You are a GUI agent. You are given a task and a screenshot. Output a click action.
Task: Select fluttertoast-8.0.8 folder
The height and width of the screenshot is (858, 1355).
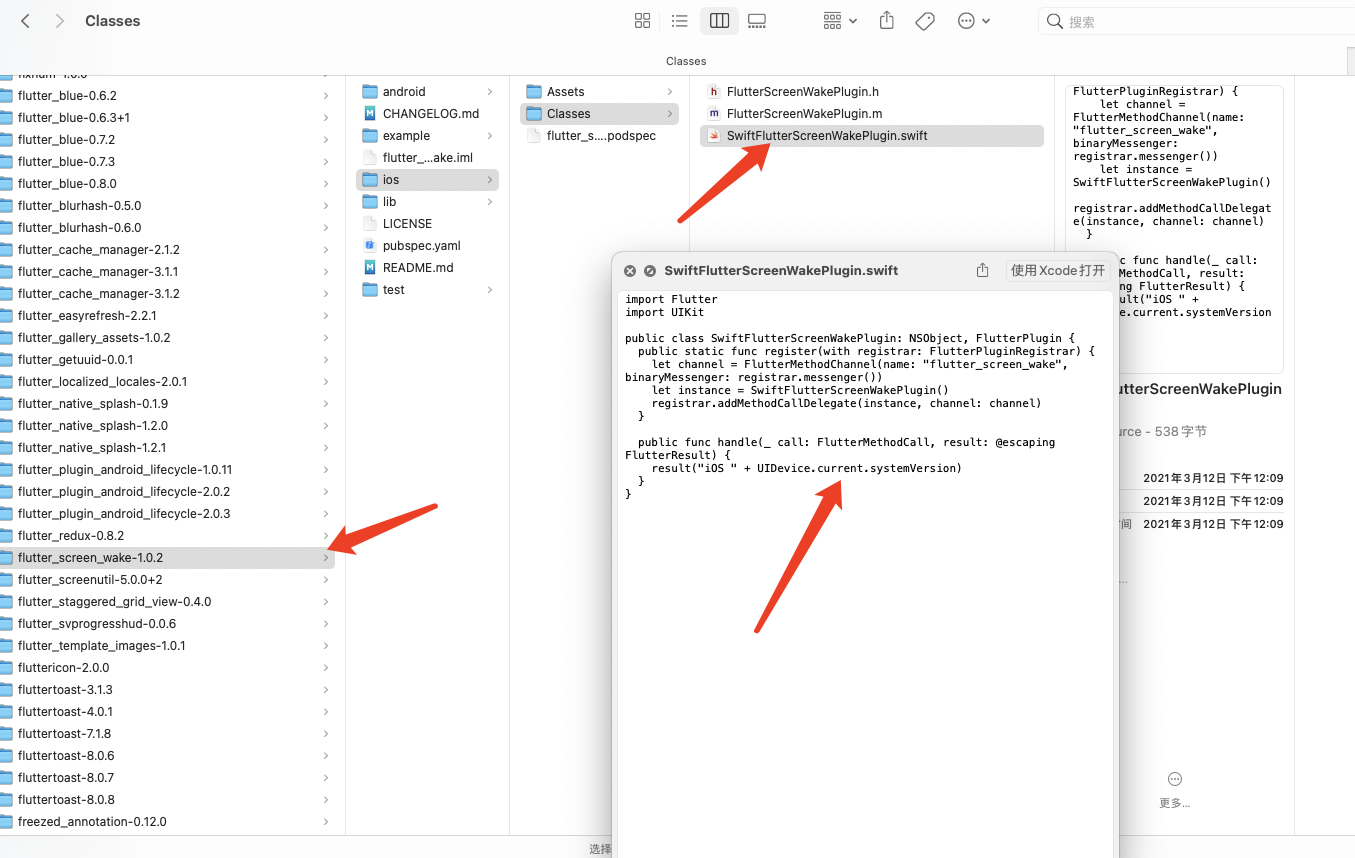click(167, 800)
